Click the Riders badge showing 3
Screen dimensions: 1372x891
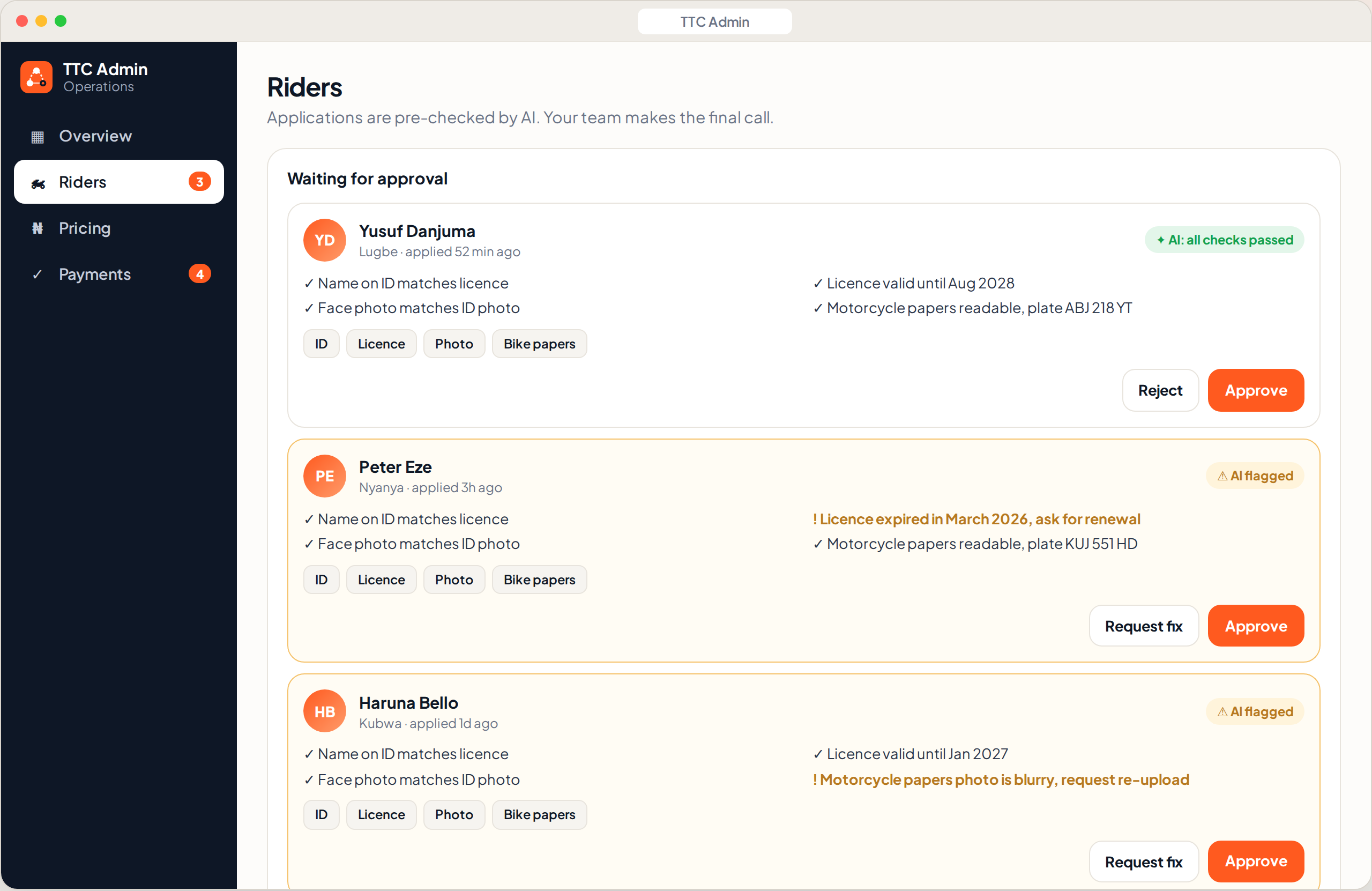[199, 182]
